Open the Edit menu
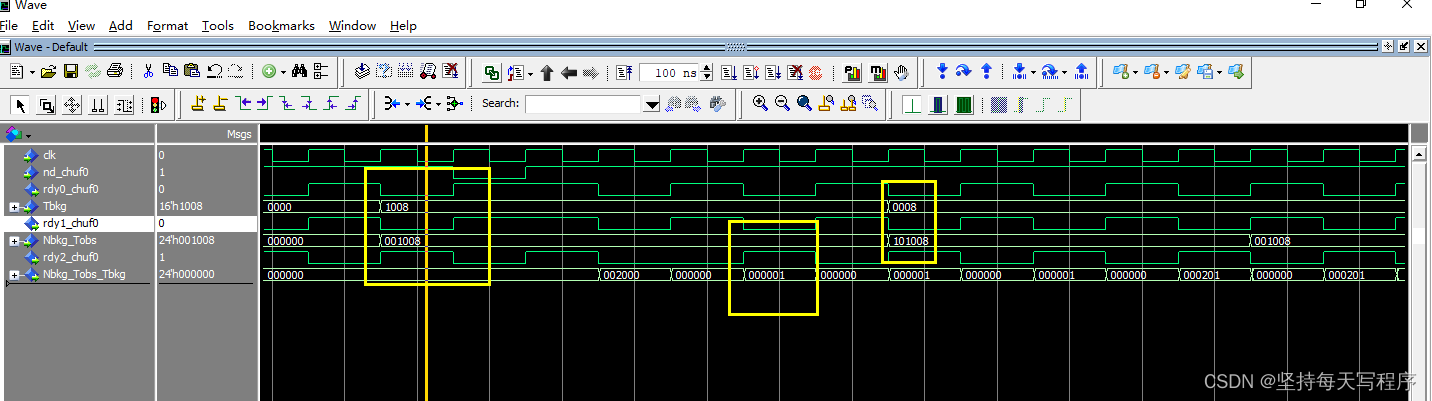 coord(43,25)
